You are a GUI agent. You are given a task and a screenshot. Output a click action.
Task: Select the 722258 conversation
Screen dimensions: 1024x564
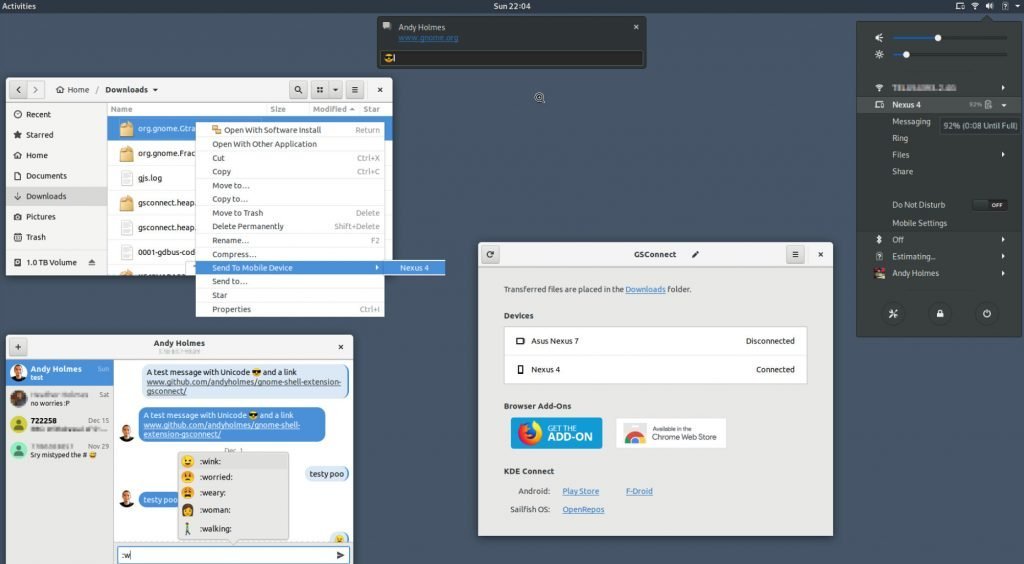pos(60,424)
